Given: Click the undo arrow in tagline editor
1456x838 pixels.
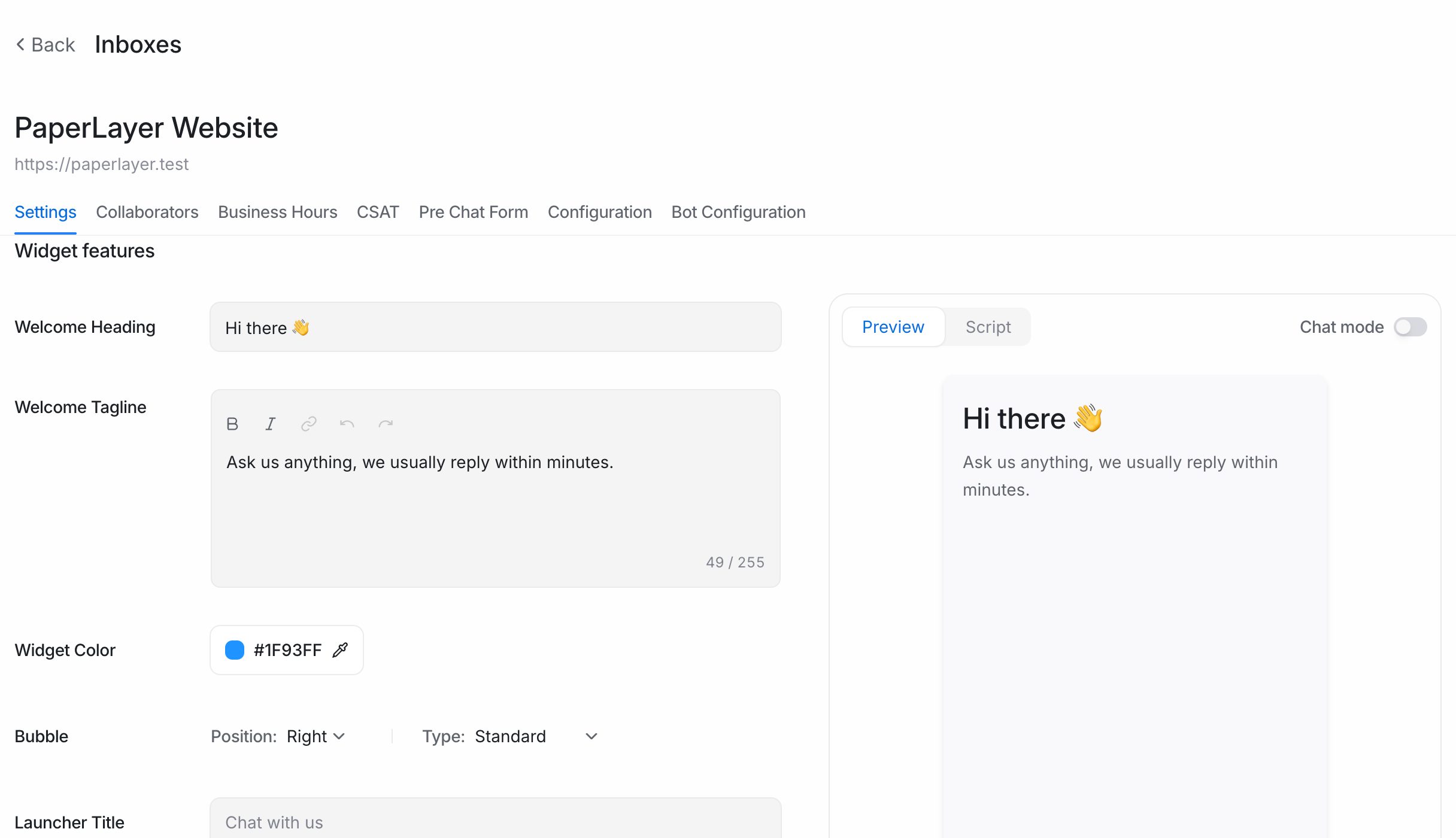Looking at the screenshot, I should [347, 424].
